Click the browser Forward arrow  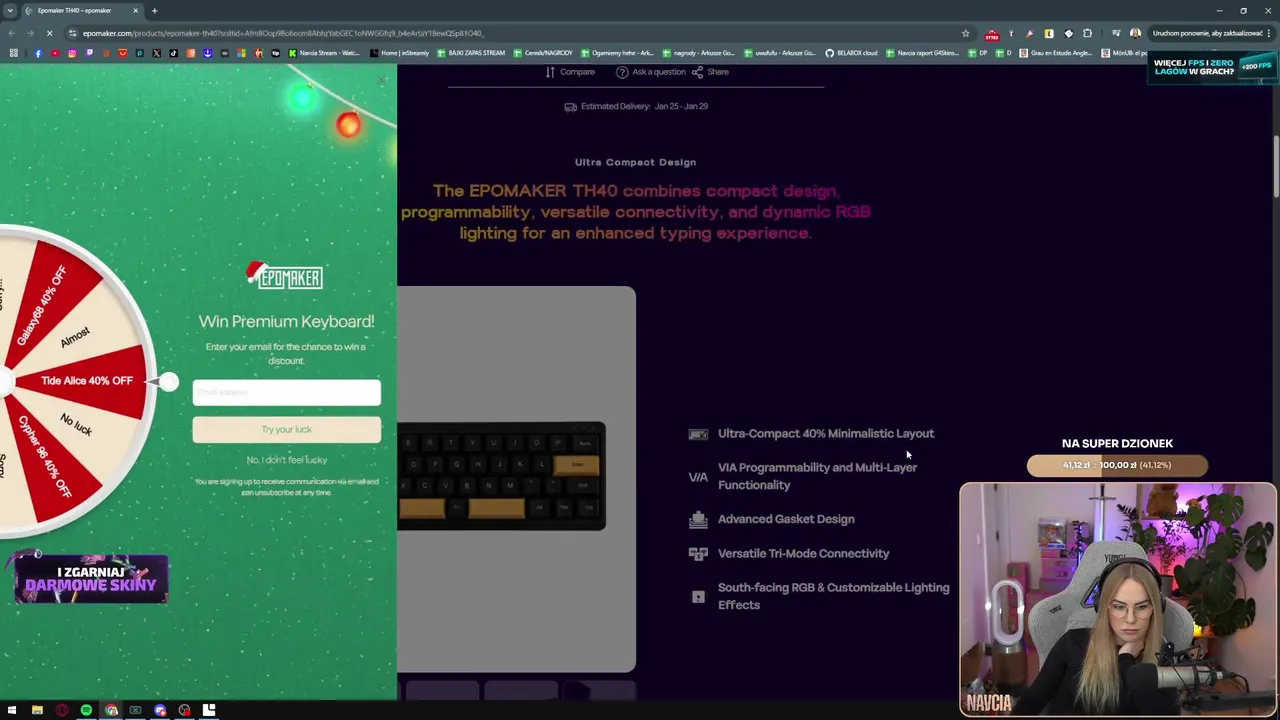point(31,33)
